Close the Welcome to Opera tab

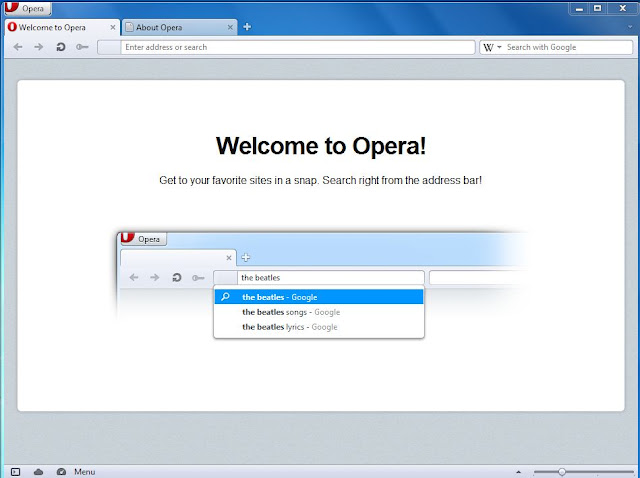point(113,27)
